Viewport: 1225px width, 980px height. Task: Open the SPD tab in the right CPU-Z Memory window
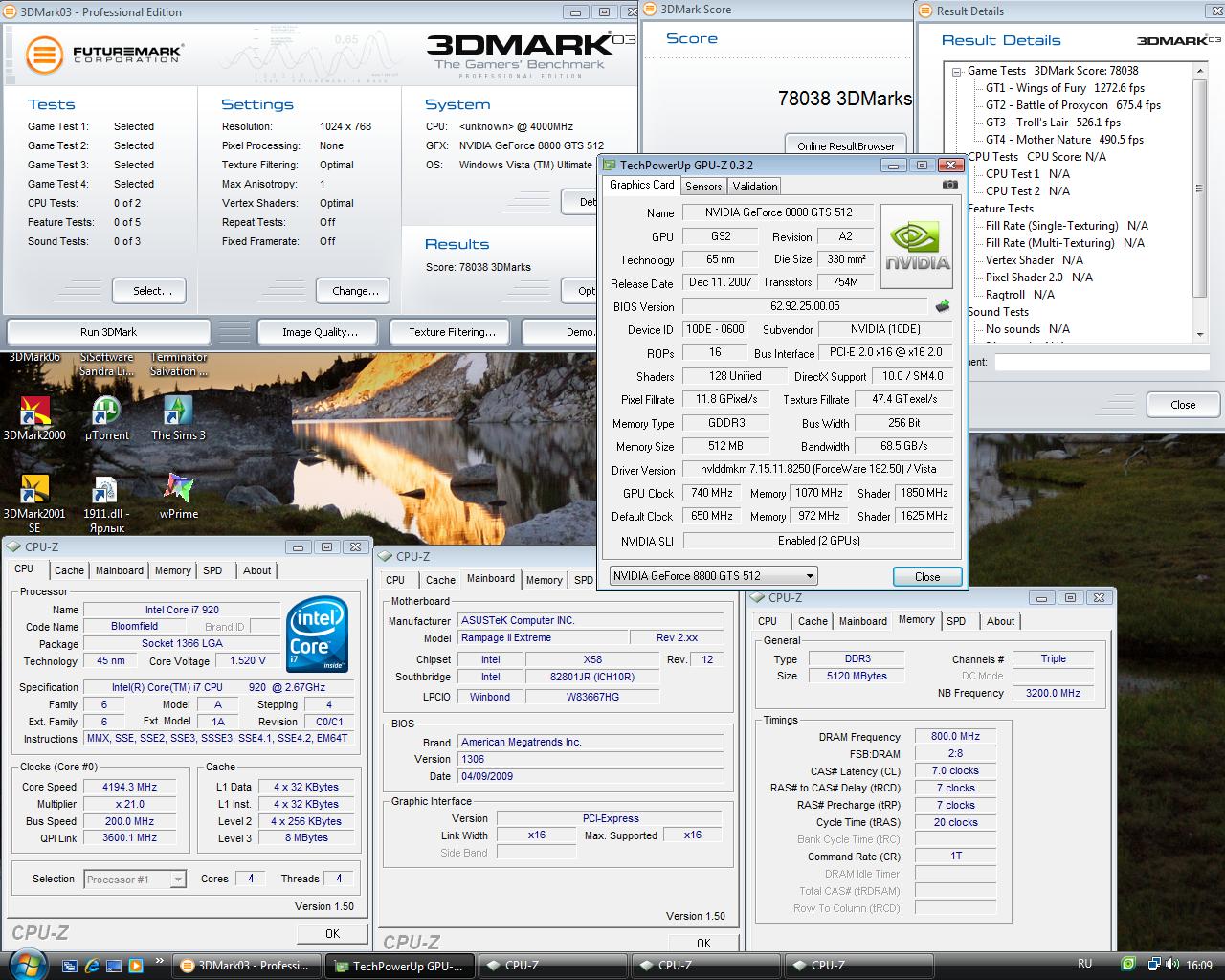(x=956, y=621)
